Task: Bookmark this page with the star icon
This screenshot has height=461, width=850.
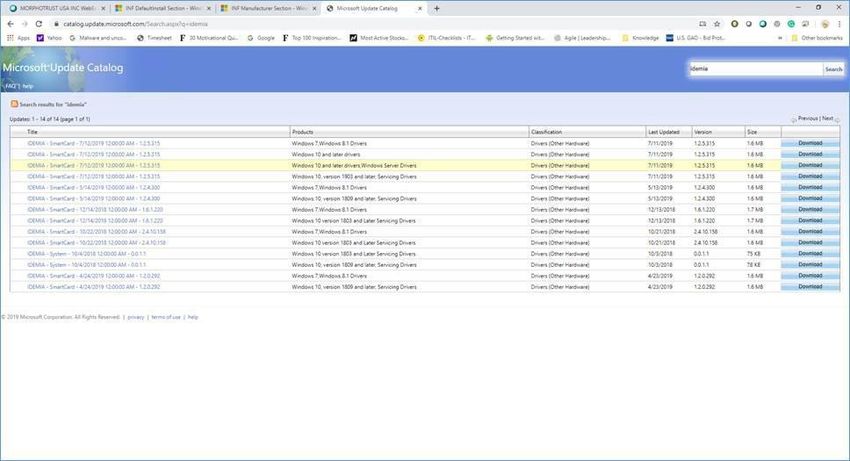Action: click(717, 24)
